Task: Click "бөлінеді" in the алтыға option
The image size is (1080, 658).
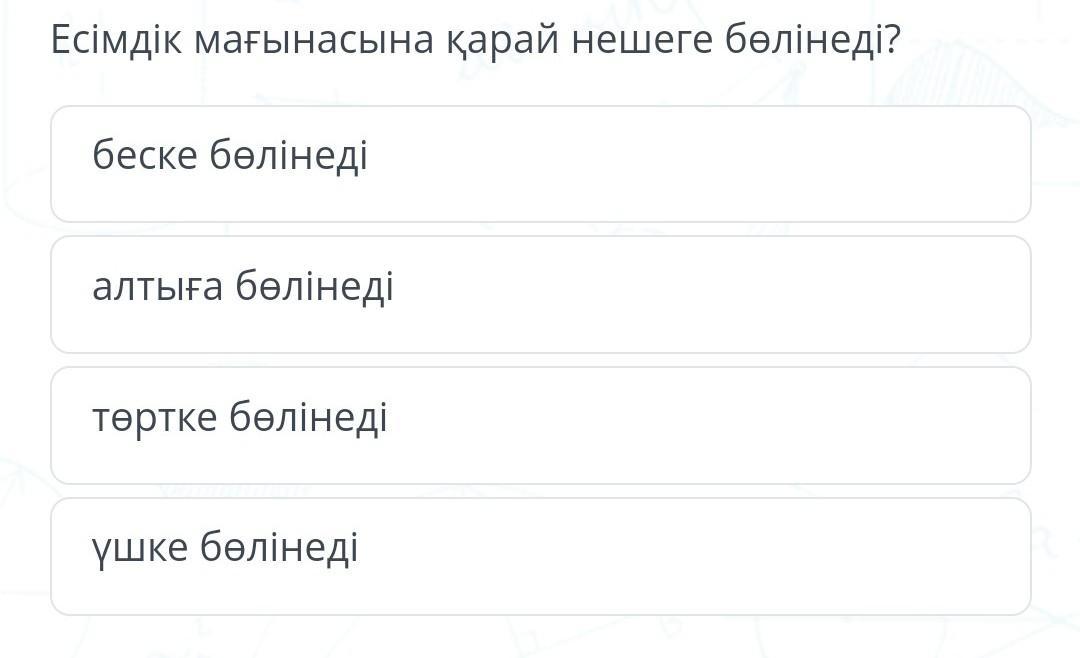Action: click(x=315, y=288)
